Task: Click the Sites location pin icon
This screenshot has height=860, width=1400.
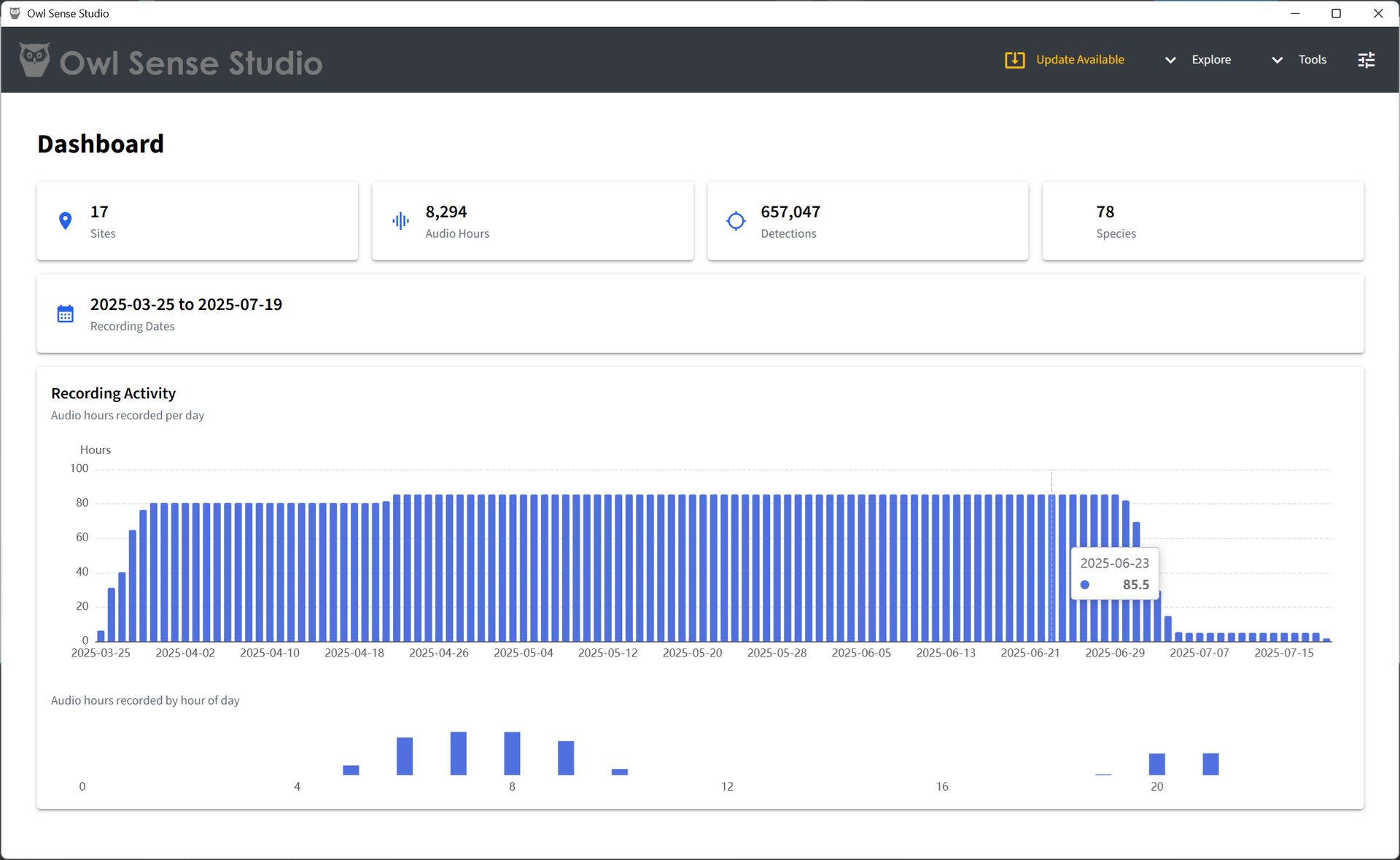Action: [65, 221]
